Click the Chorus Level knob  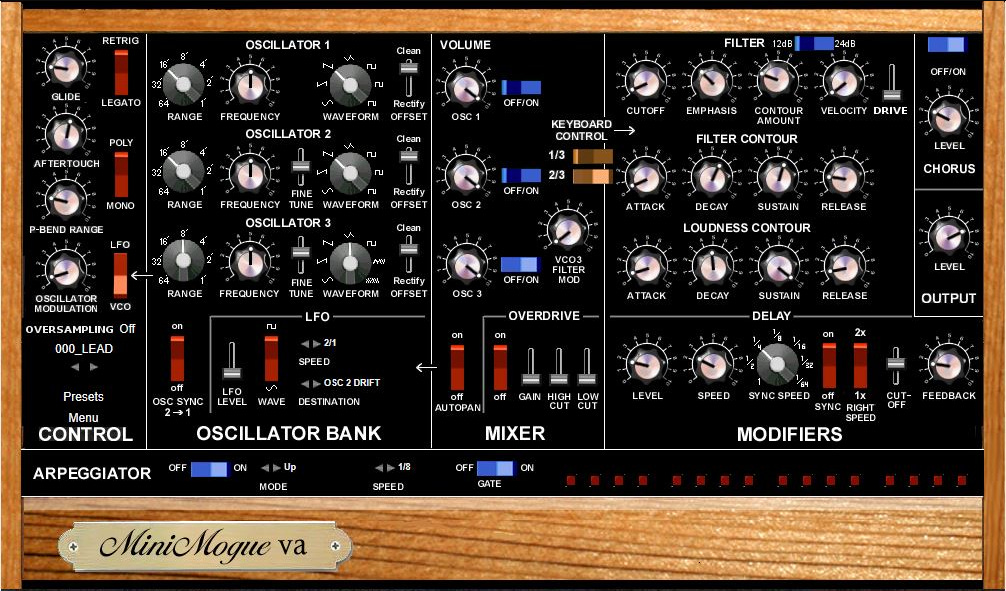tap(948, 116)
